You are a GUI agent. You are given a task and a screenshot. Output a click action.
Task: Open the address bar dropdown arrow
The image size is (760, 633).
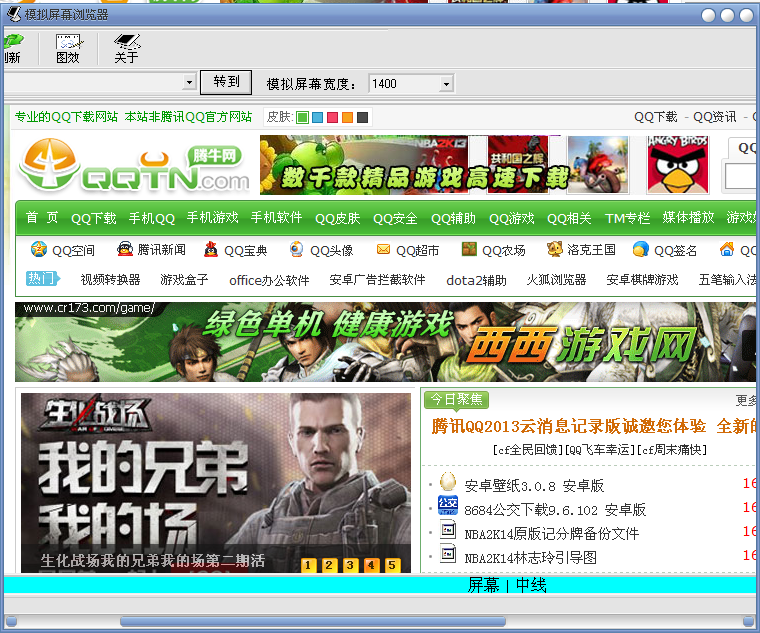(x=190, y=83)
